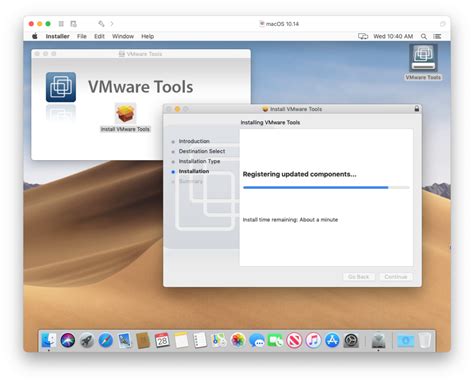474x383 pixels.
Task: Click the macOS 10.14 window title
Action: pos(282,24)
